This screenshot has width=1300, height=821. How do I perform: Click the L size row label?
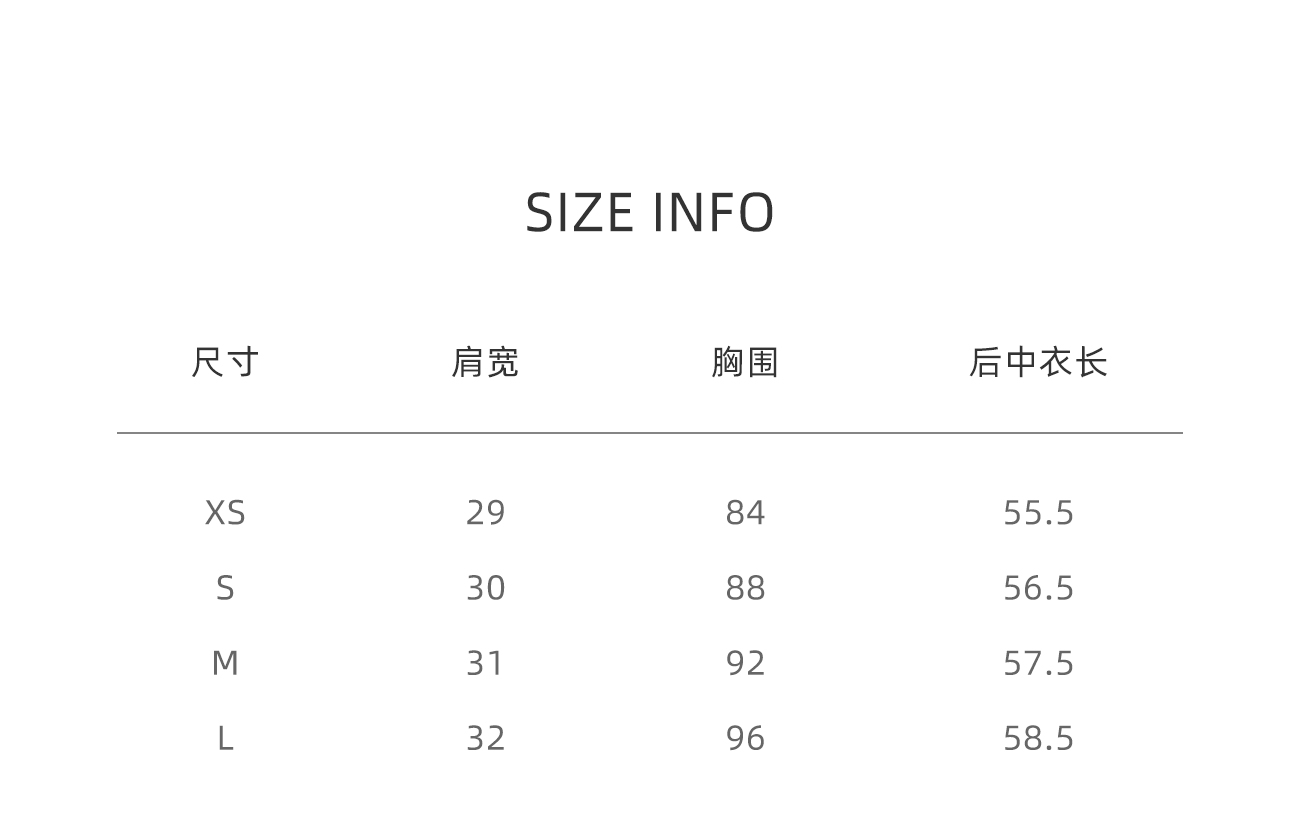coord(225,738)
